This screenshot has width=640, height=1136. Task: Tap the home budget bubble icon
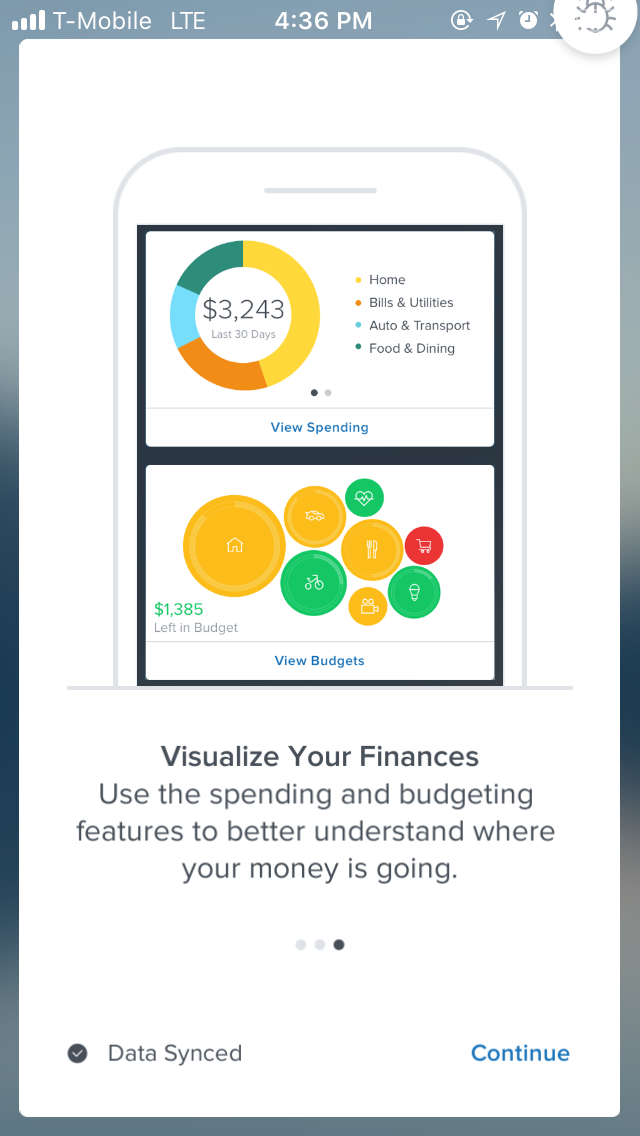(234, 546)
